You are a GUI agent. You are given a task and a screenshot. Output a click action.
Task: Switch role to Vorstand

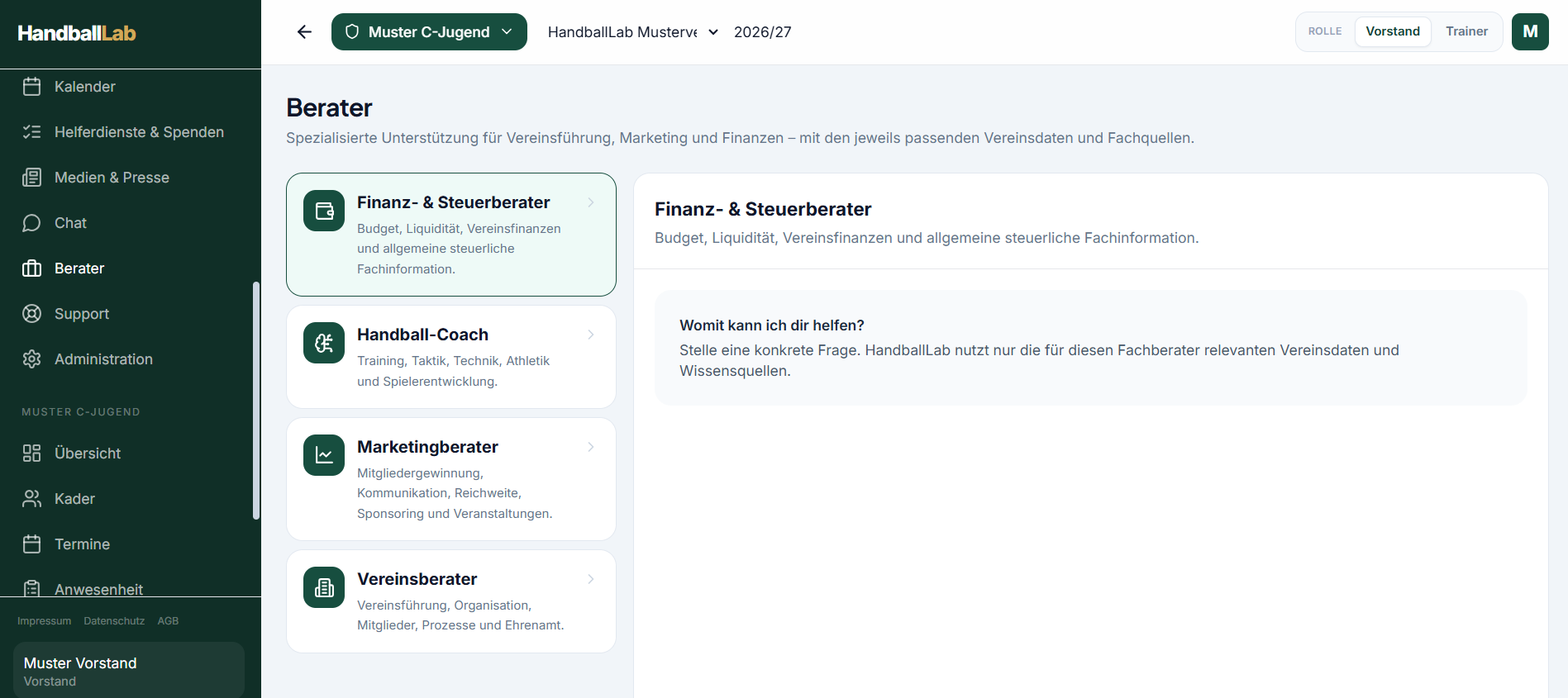[1393, 31]
